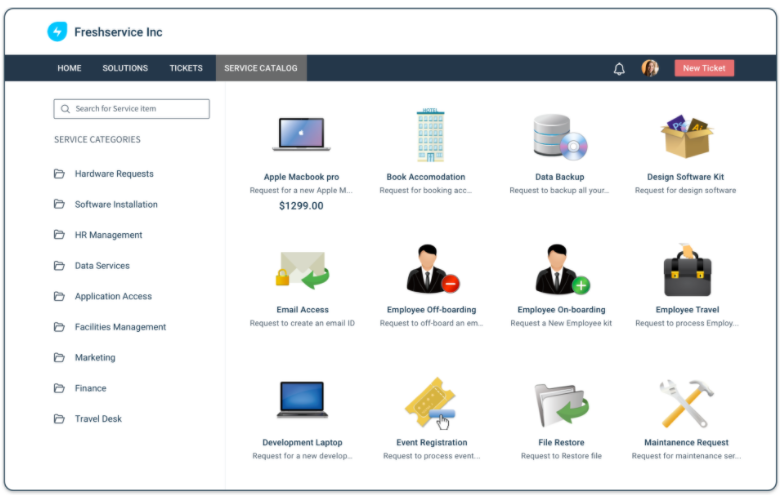The height and width of the screenshot is (495, 782).
Task: Open the Event Registration item link
Action: click(x=431, y=442)
